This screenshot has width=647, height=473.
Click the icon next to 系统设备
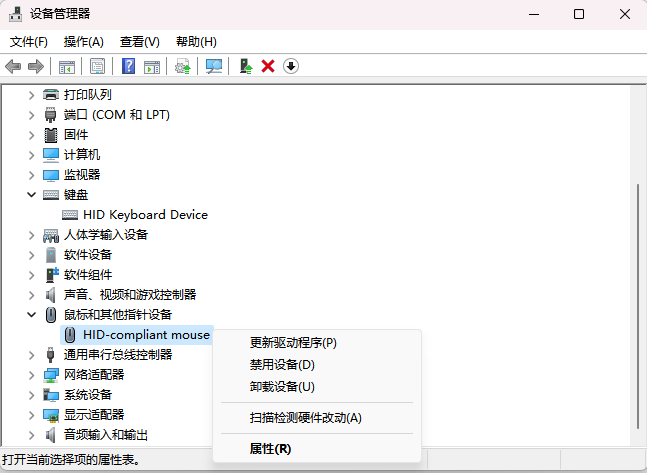tap(51, 395)
